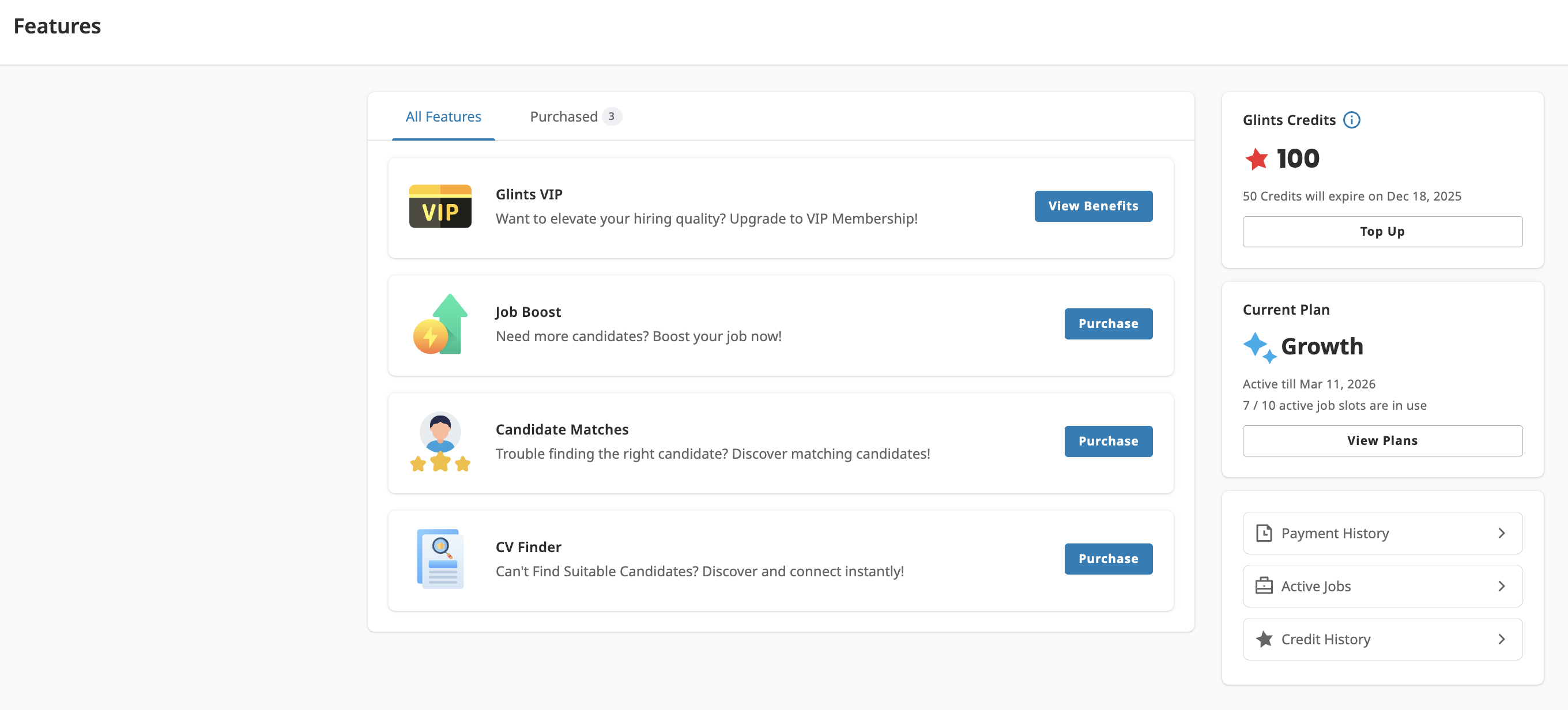Click View Benefits for Glints VIP

tap(1093, 206)
